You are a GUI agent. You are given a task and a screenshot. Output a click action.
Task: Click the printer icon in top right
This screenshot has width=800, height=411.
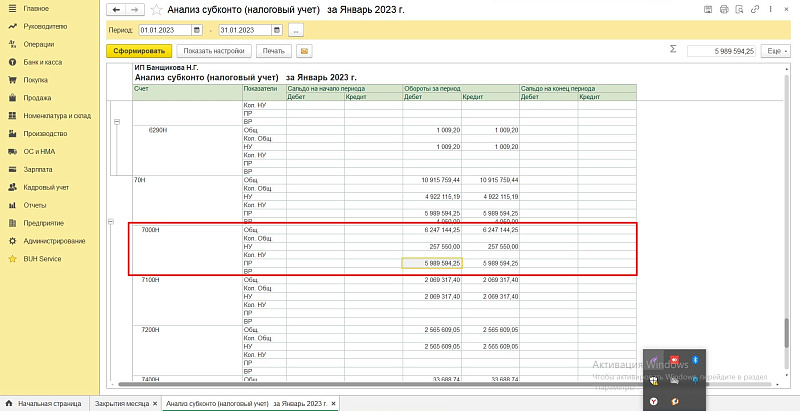click(x=723, y=9)
